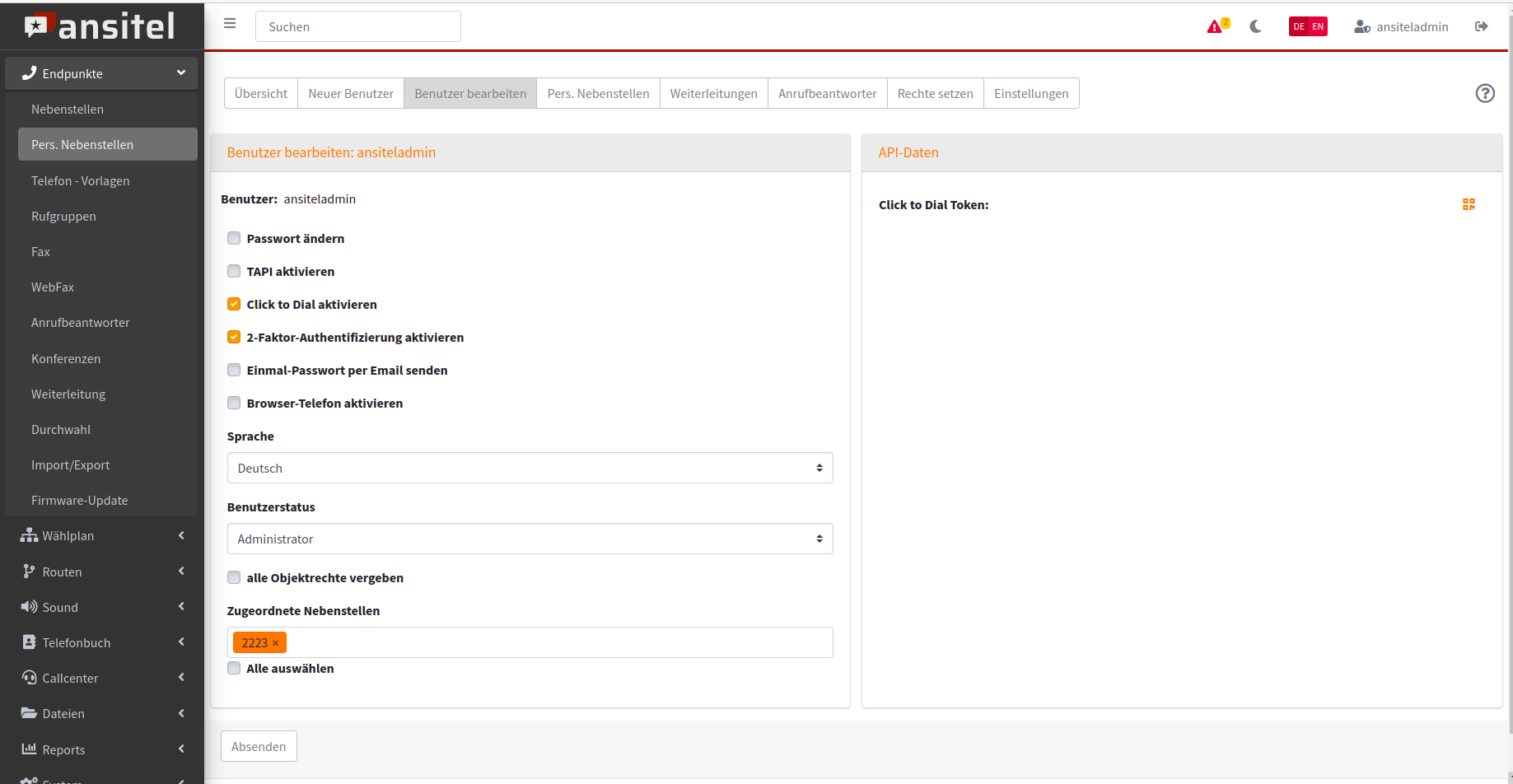Remove extension 2223 tag
1513x784 pixels.
click(x=276, y=643)
